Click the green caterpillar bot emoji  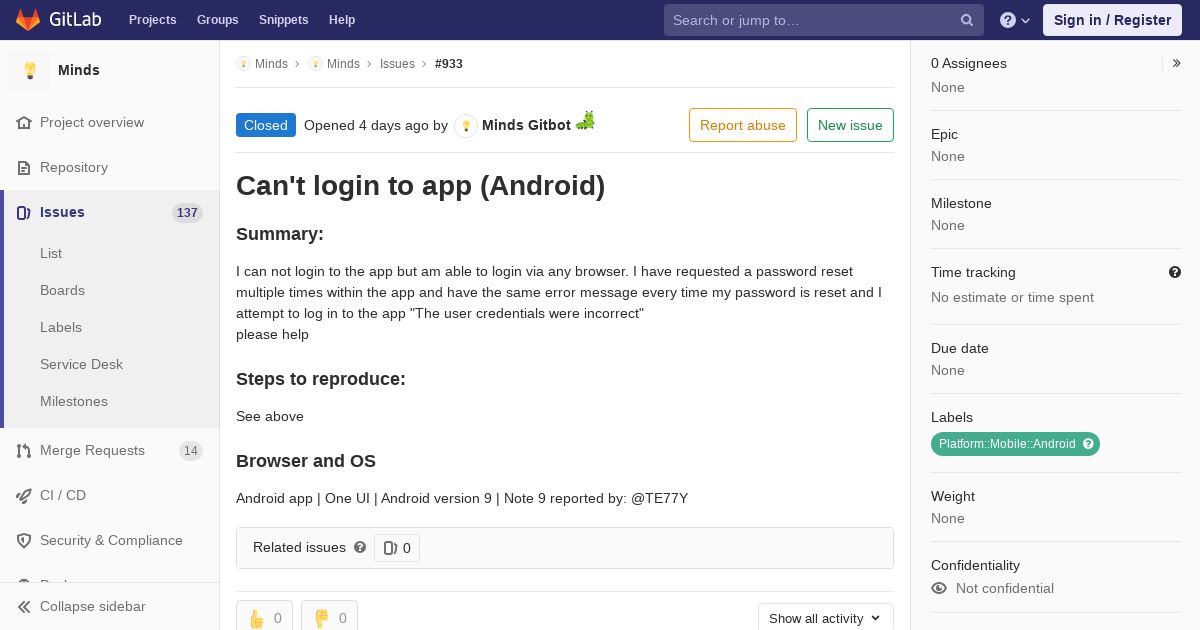(x=585, y=121)
